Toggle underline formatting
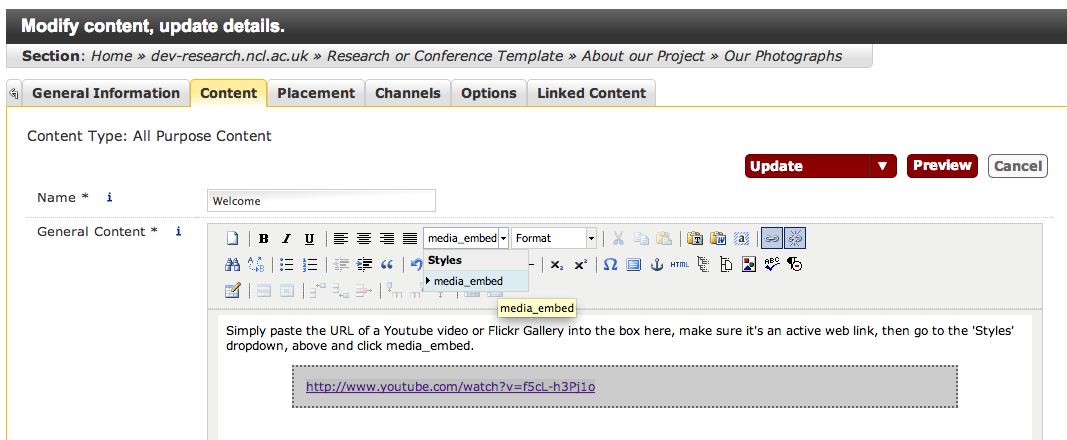The width and height of the screenshot is (1067, 440). pos(309,239)
